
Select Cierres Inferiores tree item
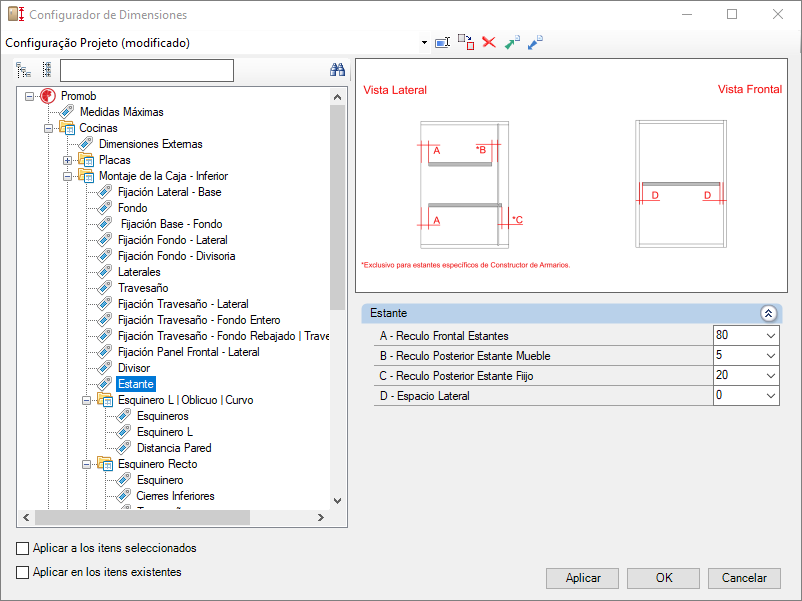click(175, 496)
